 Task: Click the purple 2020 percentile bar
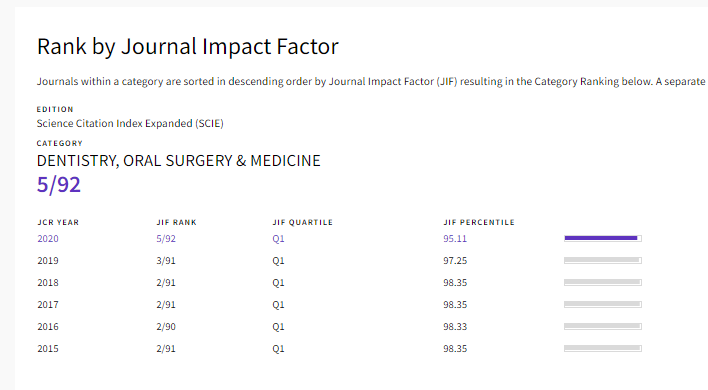click(603, 238)
